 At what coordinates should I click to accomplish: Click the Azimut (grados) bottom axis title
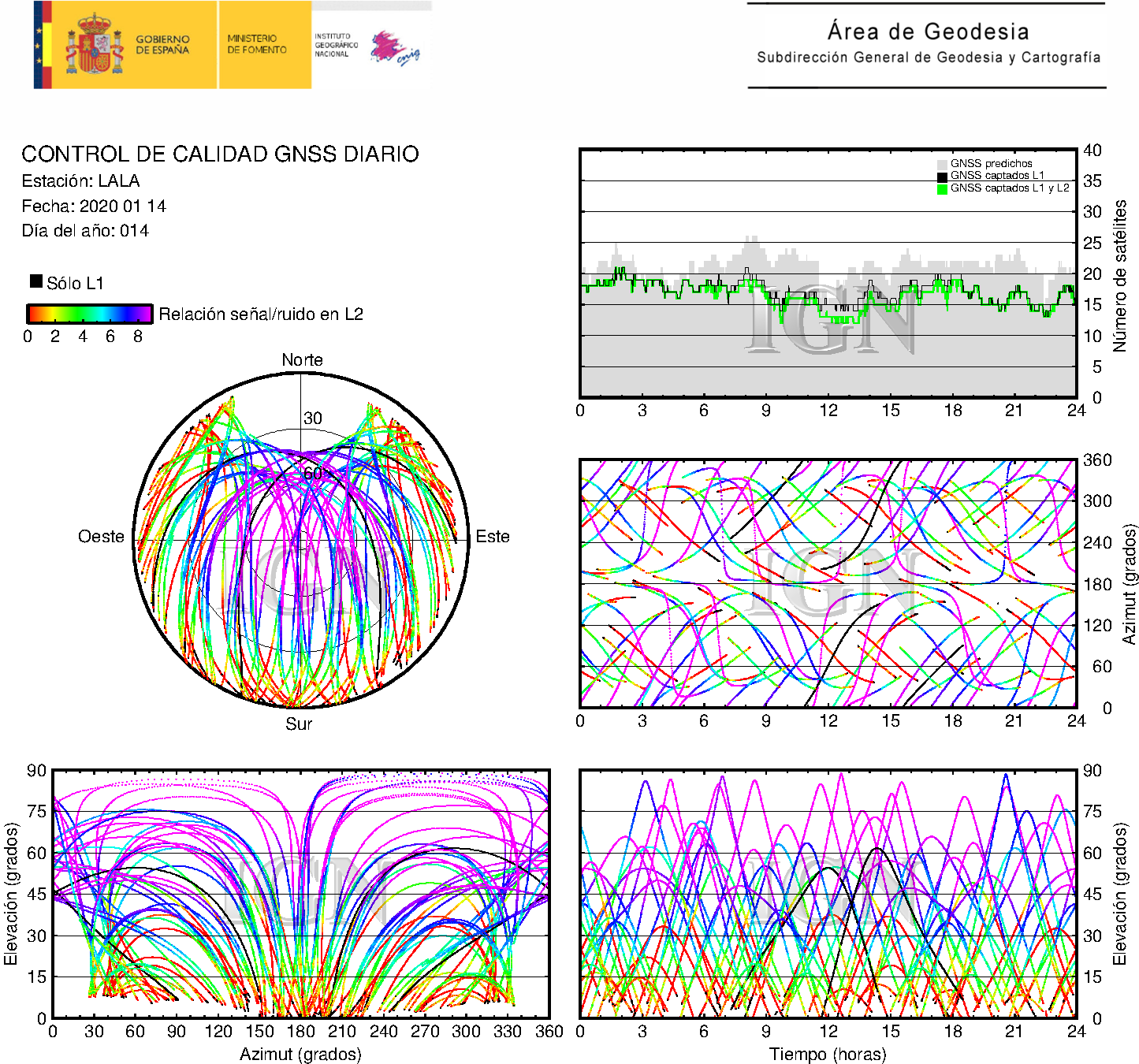pyautogui.click(x=300, y=1054)
